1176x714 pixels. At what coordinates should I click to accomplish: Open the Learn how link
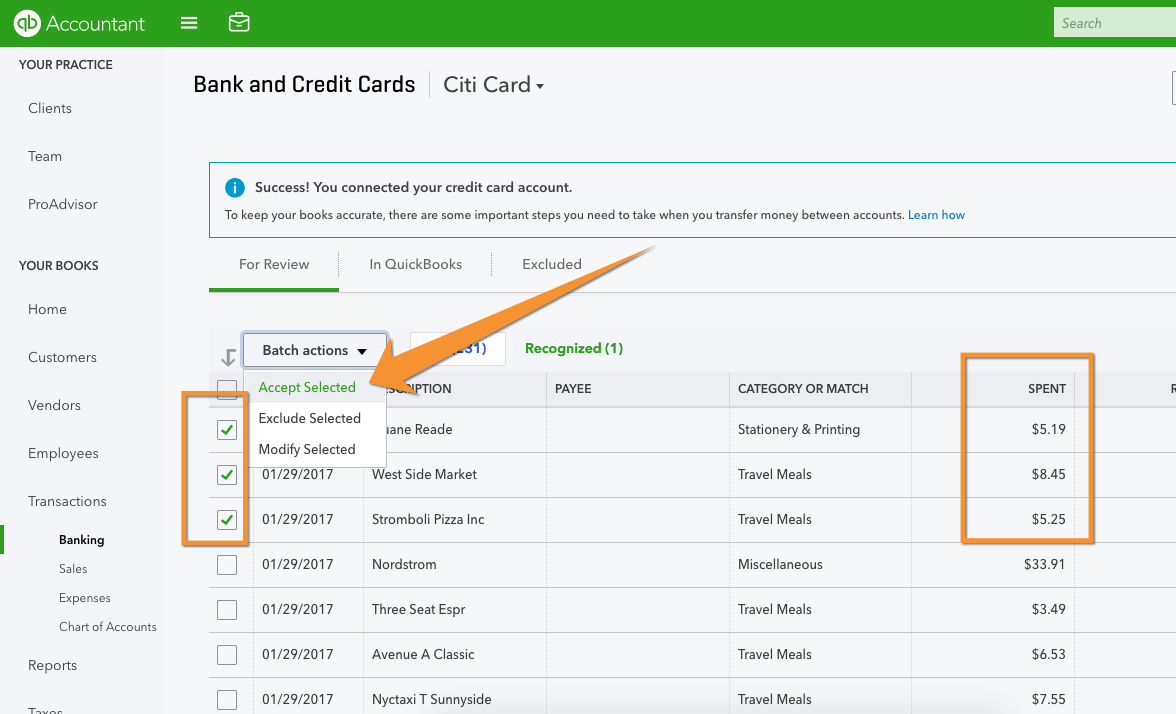tap(936, 214)
